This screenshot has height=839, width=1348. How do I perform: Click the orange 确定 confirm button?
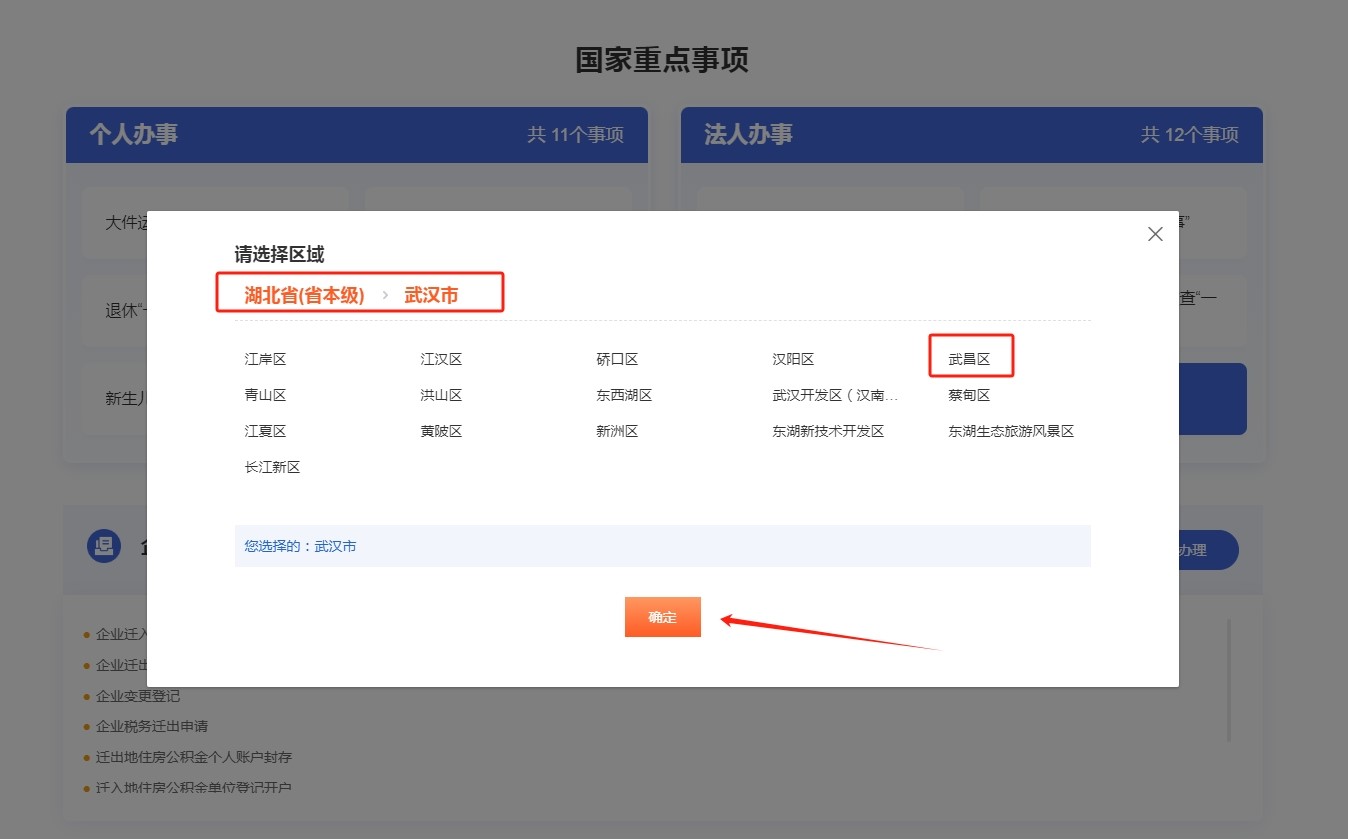pos(662,617)
